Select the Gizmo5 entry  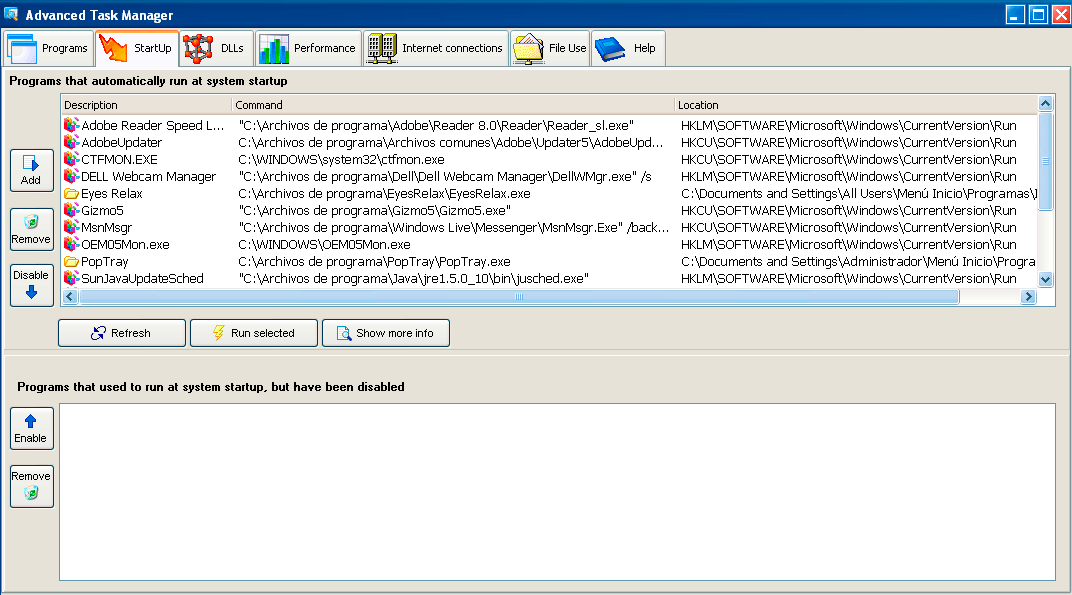102,211
